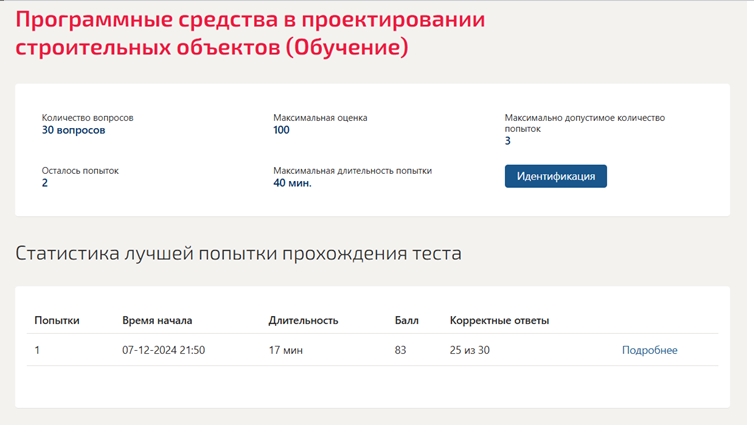
Task: Click the Статистика лучшей попытки heading
Action: pos(238,253)
